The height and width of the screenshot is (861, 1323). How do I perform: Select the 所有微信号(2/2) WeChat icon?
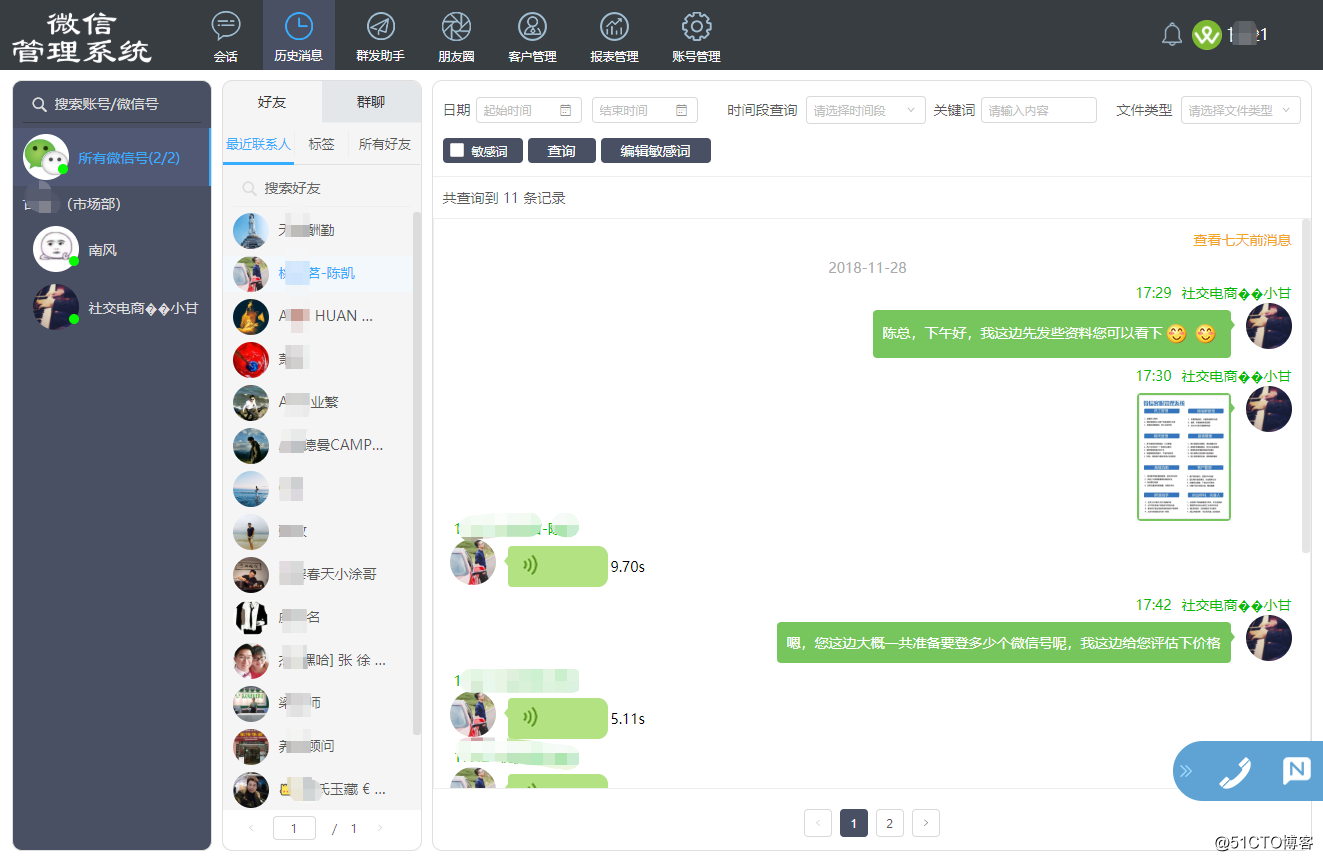46,157
